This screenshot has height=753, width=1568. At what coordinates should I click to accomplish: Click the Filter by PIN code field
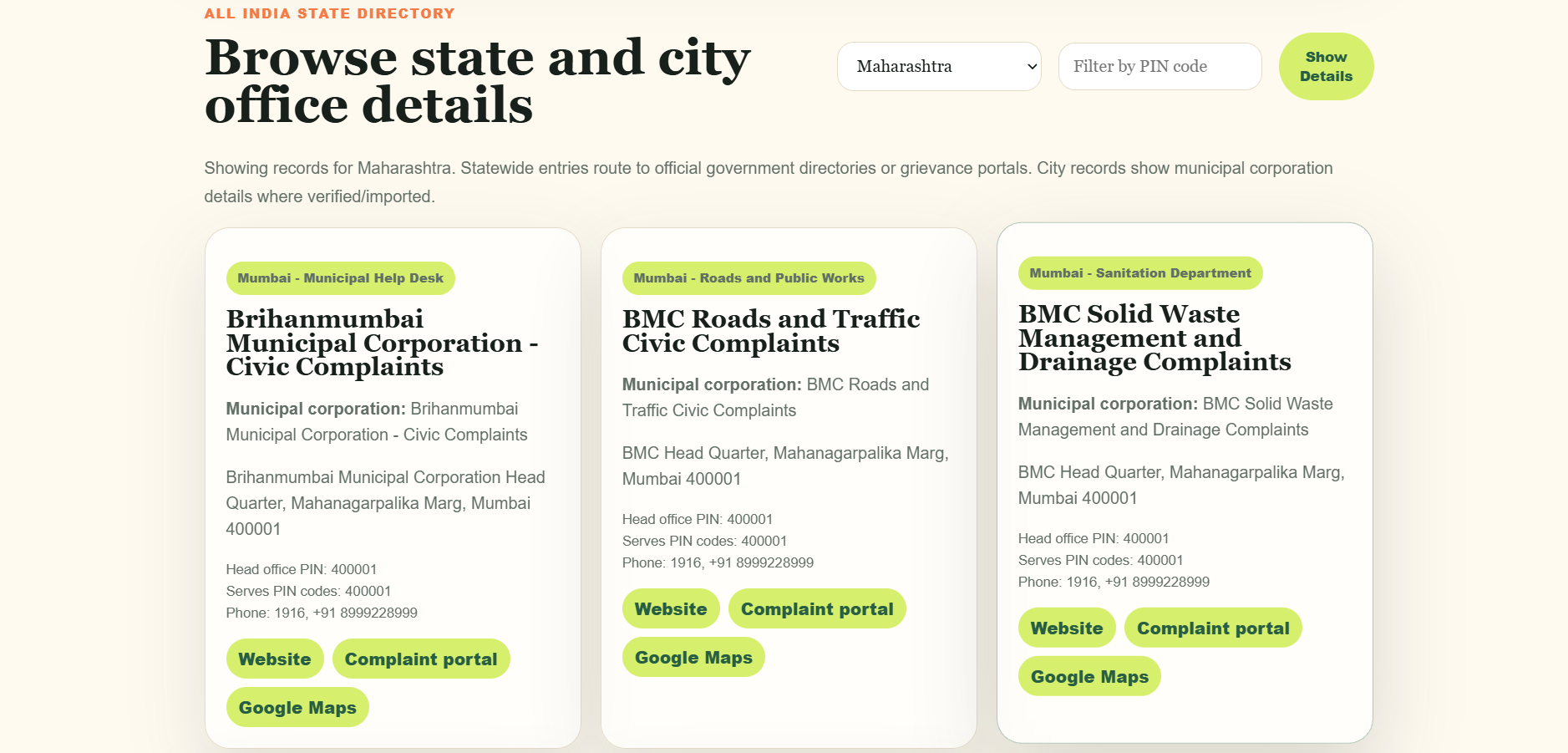tap(1160, 66)
